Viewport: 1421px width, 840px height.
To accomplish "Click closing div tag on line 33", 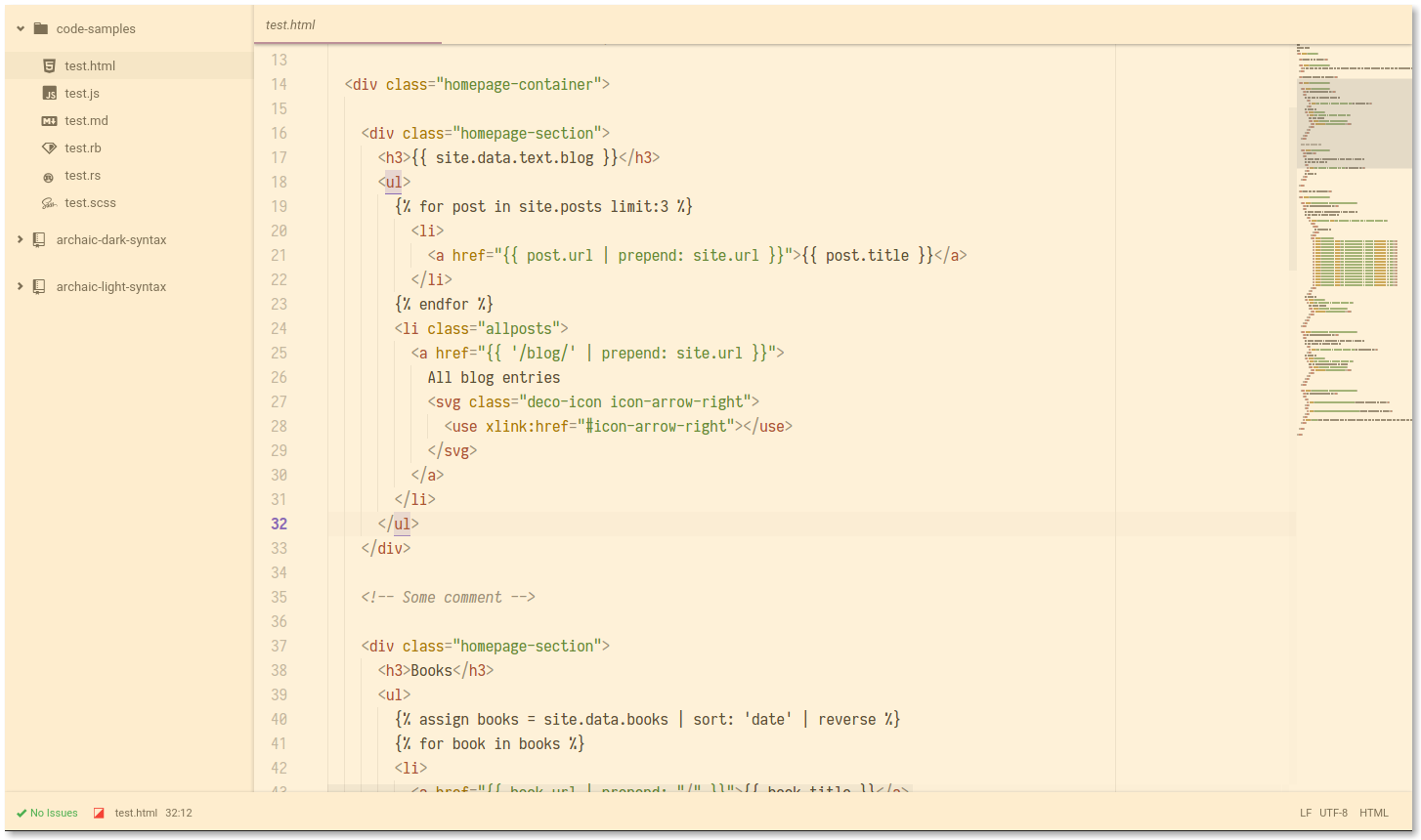I will coord(386,548).
